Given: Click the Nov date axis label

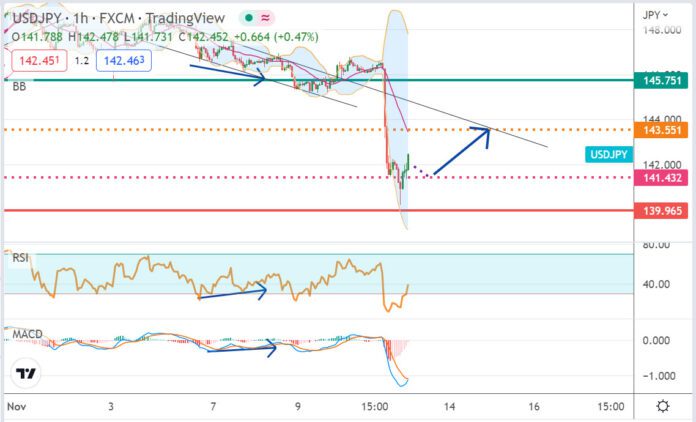Looking at the screenshot, I should [17, 406].
